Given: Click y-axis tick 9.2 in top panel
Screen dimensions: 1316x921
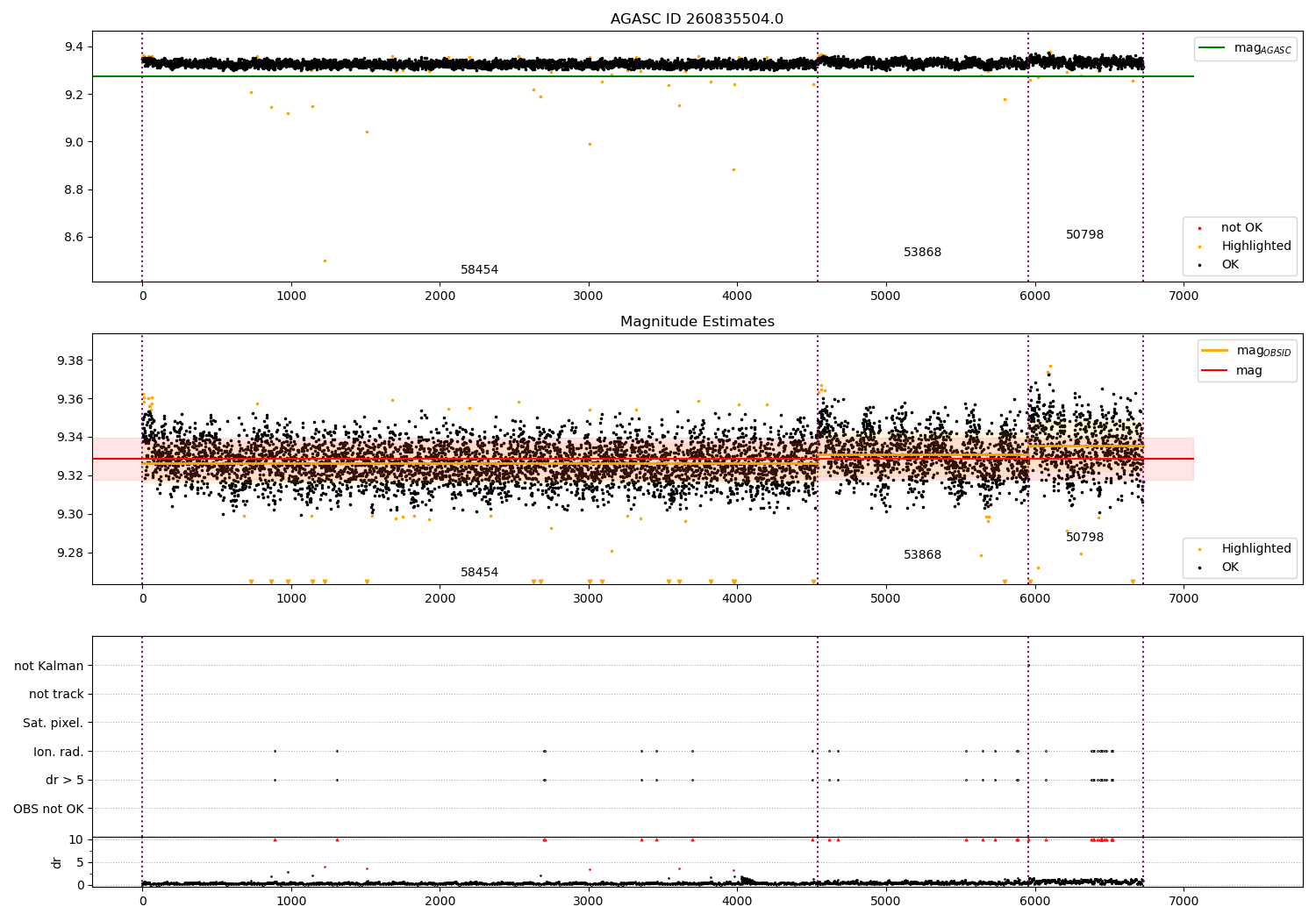Looking at the screenshot, I should click(x=73, y=95).
